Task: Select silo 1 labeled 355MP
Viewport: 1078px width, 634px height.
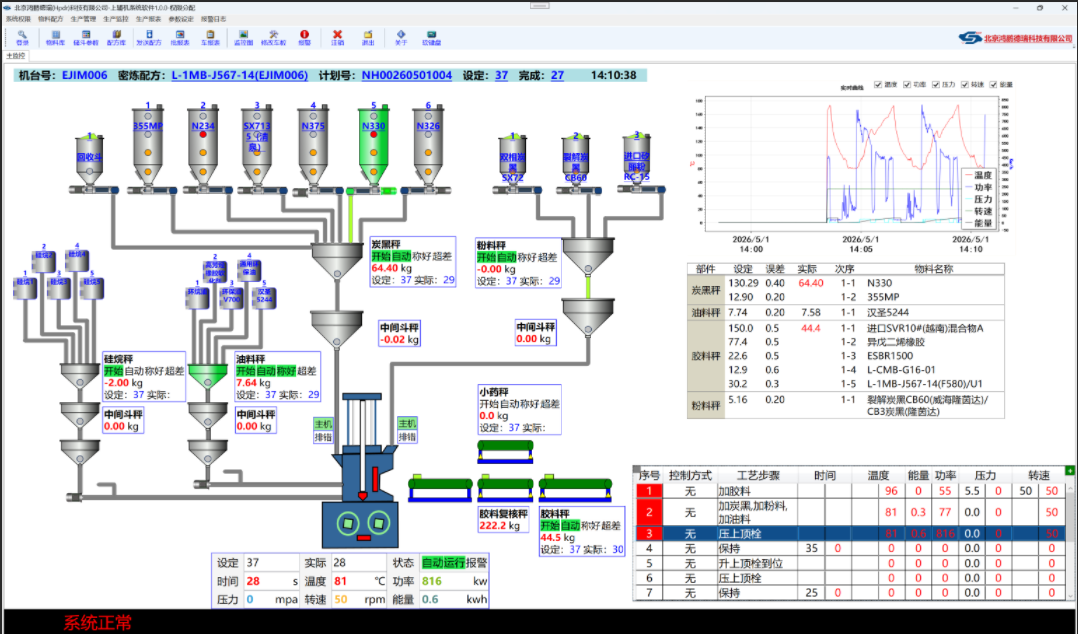Action: pos(148,147)
